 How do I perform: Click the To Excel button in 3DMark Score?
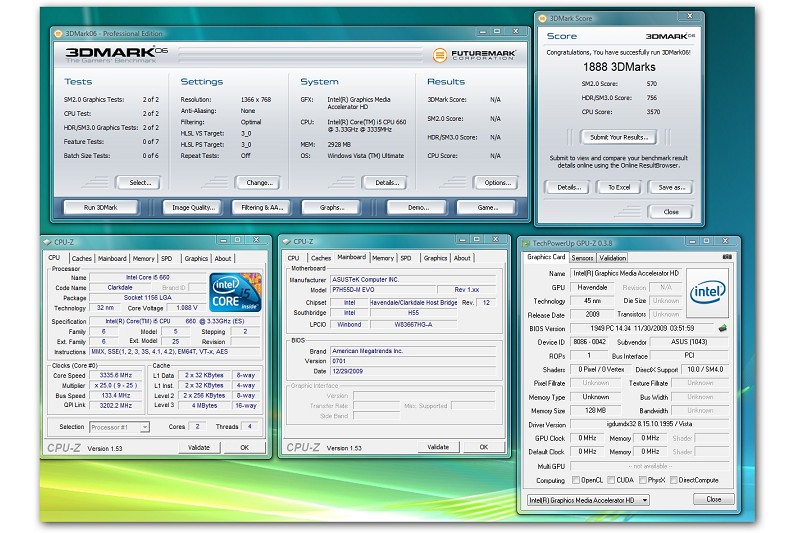click(x=618, y=187)
